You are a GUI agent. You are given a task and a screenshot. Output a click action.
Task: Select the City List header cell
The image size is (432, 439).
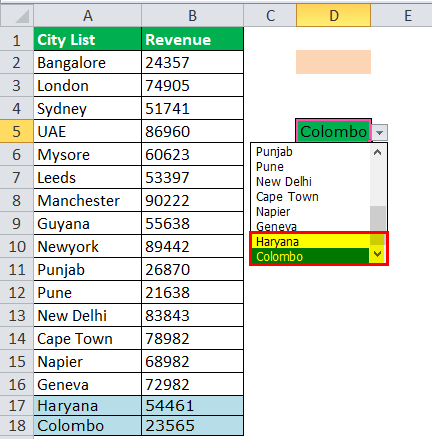click(88, 39)
